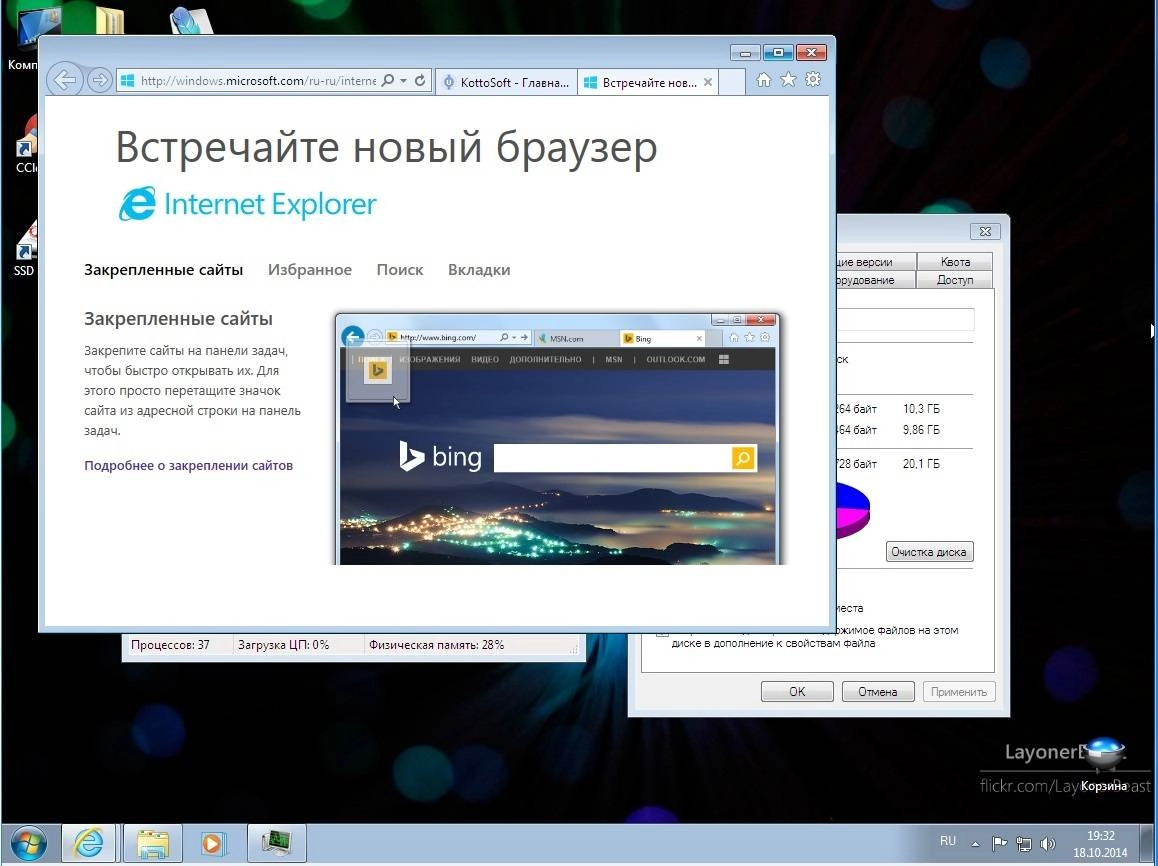Select the Корзина recycle bin desktop icon
Image resolution: width=1158 pixels, height=866 pixels.
point(1103,764)
